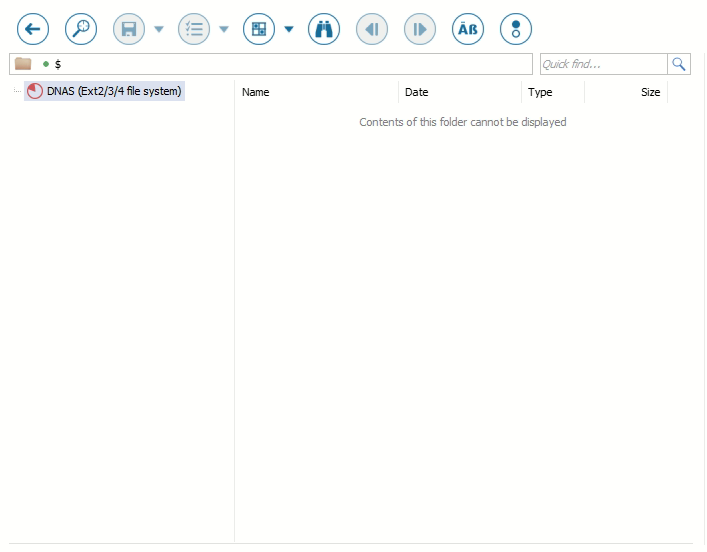Go to previous search result

click(x=372, y=29)
